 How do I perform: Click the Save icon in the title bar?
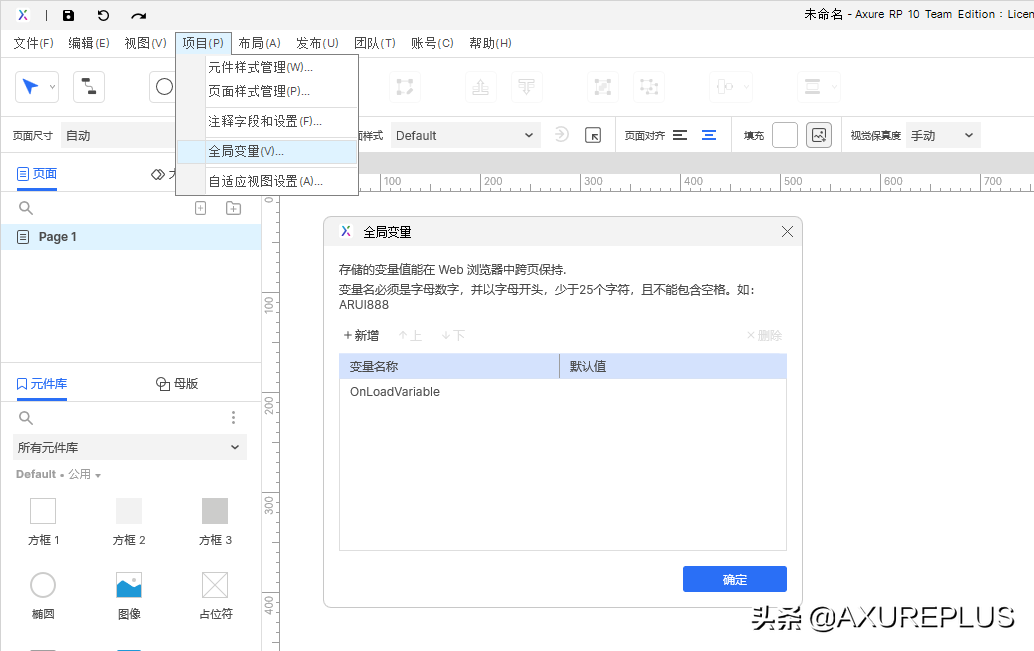pos(67,15)
